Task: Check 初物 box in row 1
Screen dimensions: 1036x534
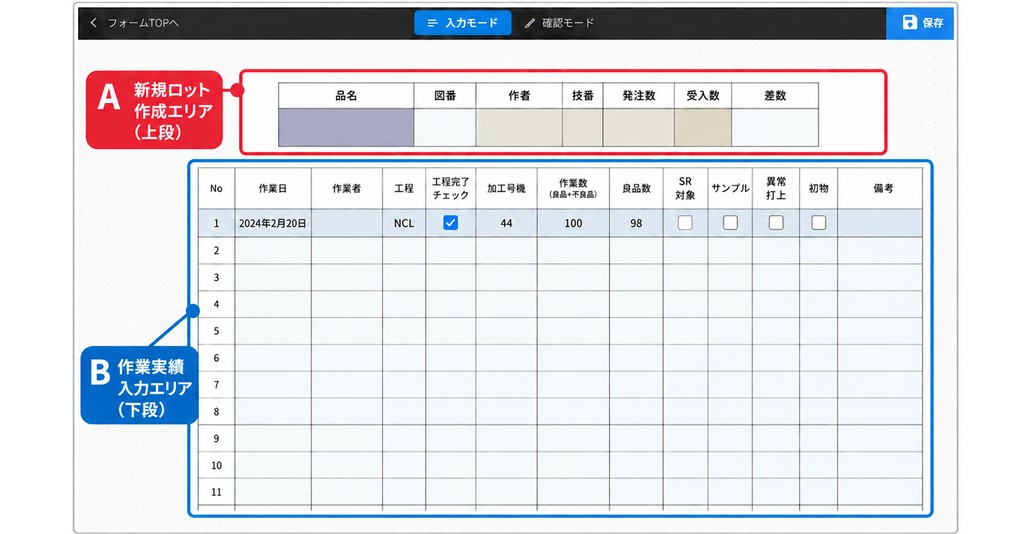Action: pos(819,223)
